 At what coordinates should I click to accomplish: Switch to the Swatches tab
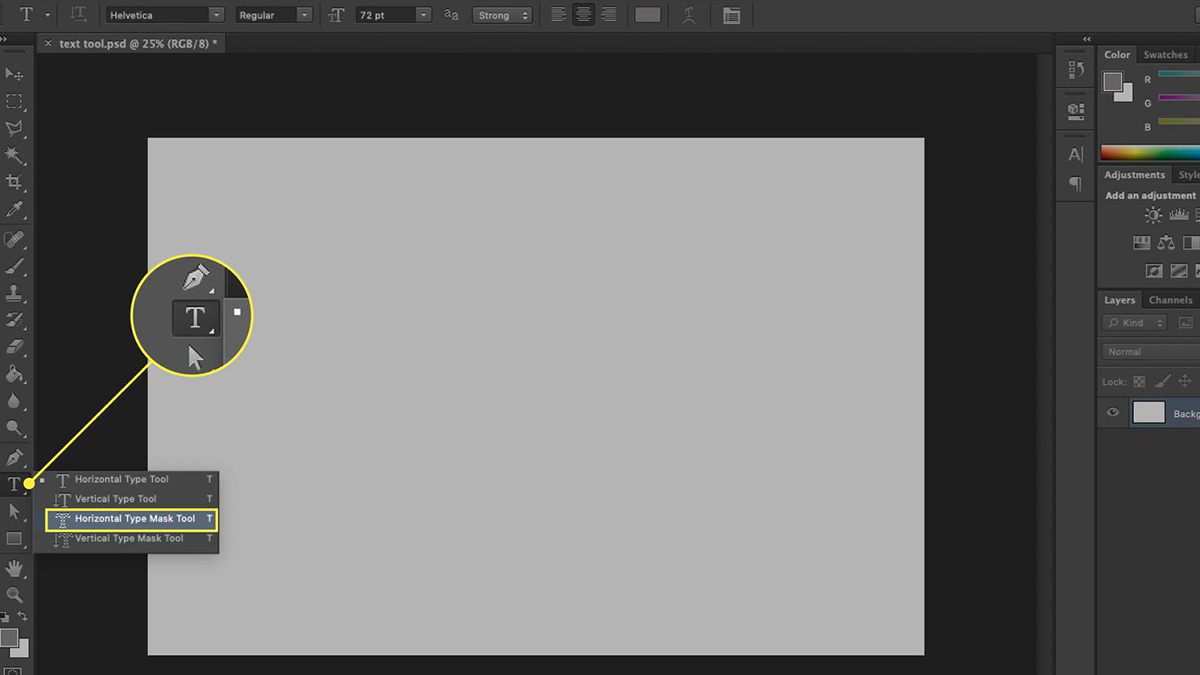tap(1166, 54)
